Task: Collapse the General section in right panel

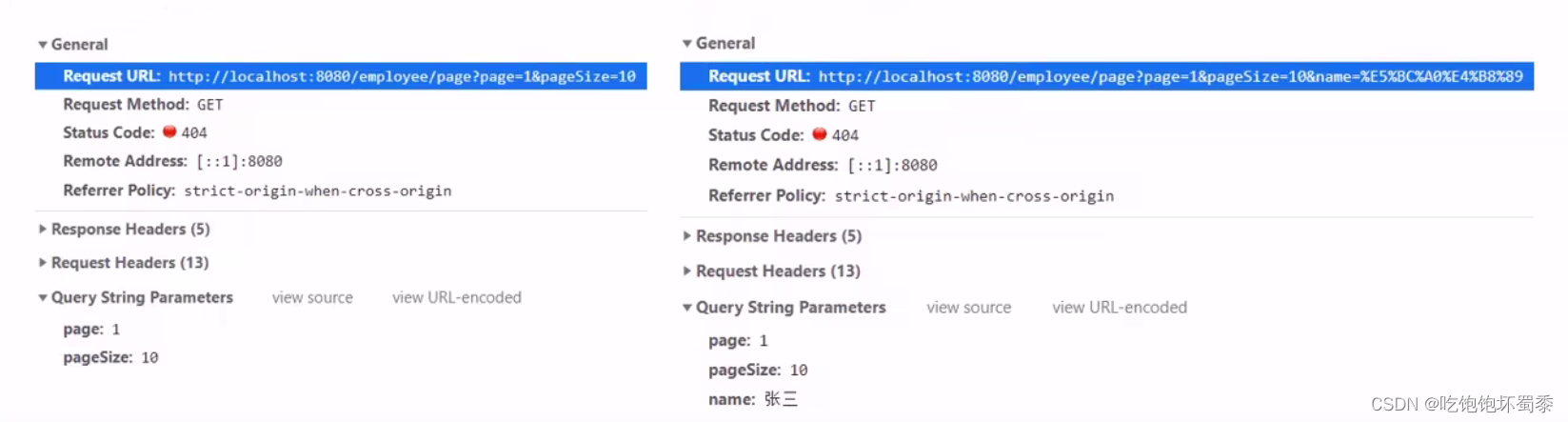Action: [687, 44]
